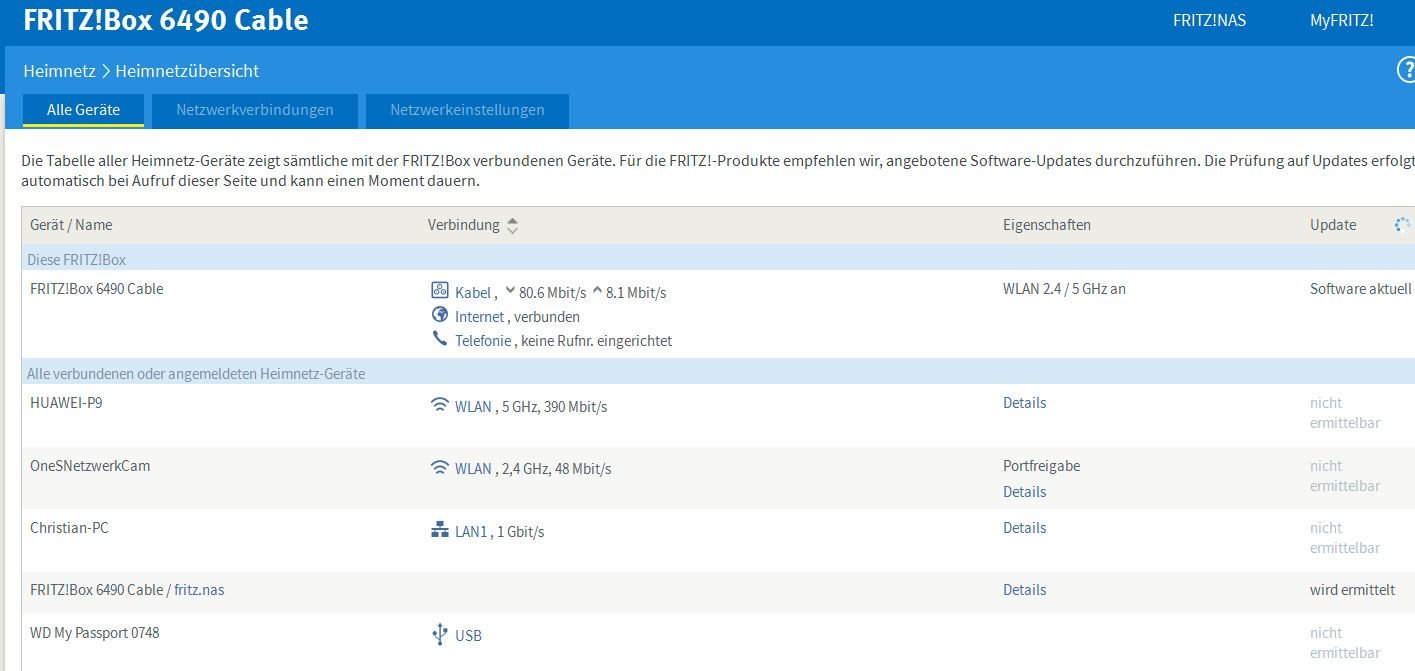The image size is (1415, 671).
Task: Click WD My Passport 0748 name
Action: click(95, 633)
